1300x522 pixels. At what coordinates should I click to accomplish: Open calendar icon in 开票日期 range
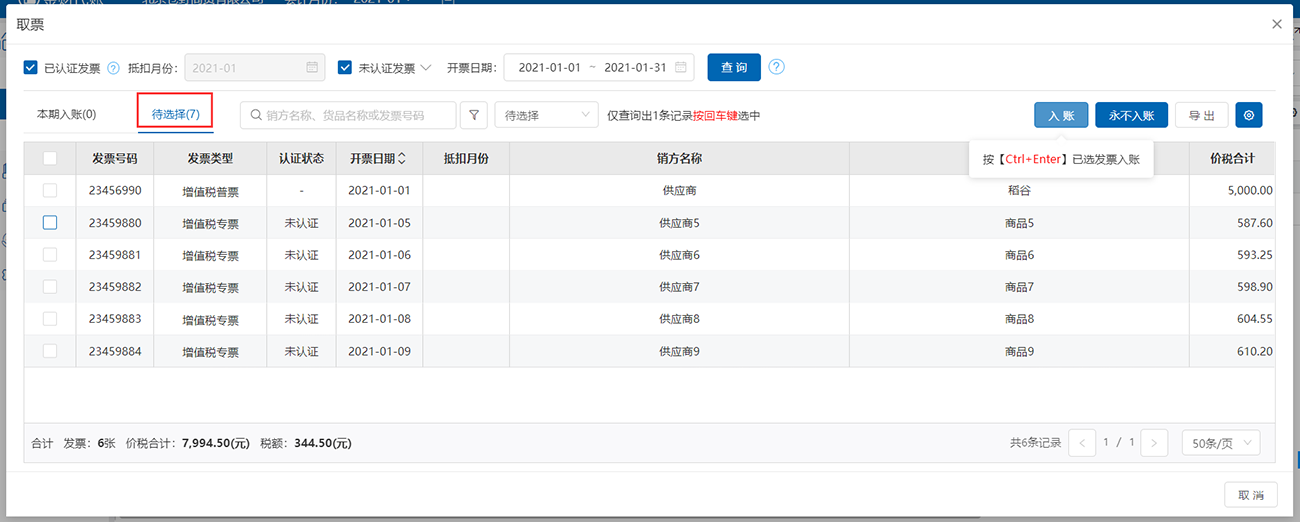(x=681, y=68)
